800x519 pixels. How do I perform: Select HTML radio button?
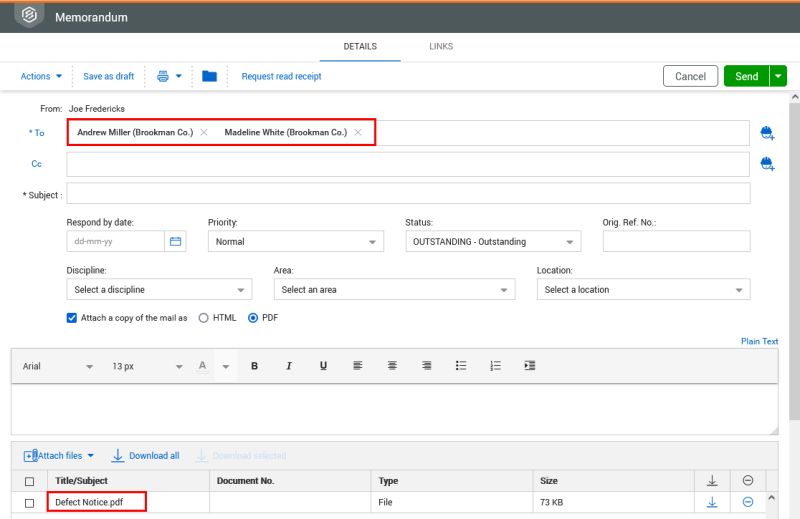pos(204,318)
